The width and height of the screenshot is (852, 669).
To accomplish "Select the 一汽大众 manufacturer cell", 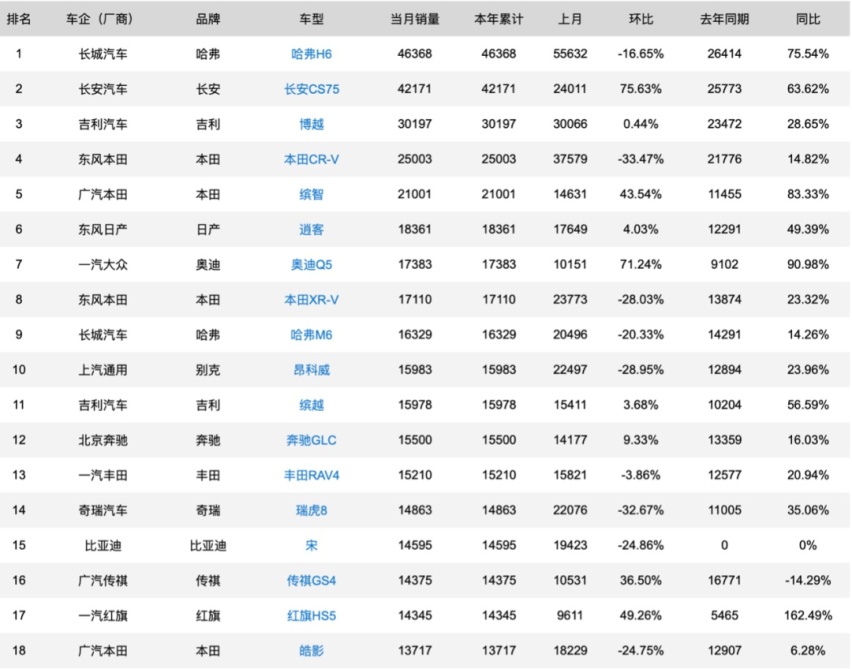I will [103, 265].
